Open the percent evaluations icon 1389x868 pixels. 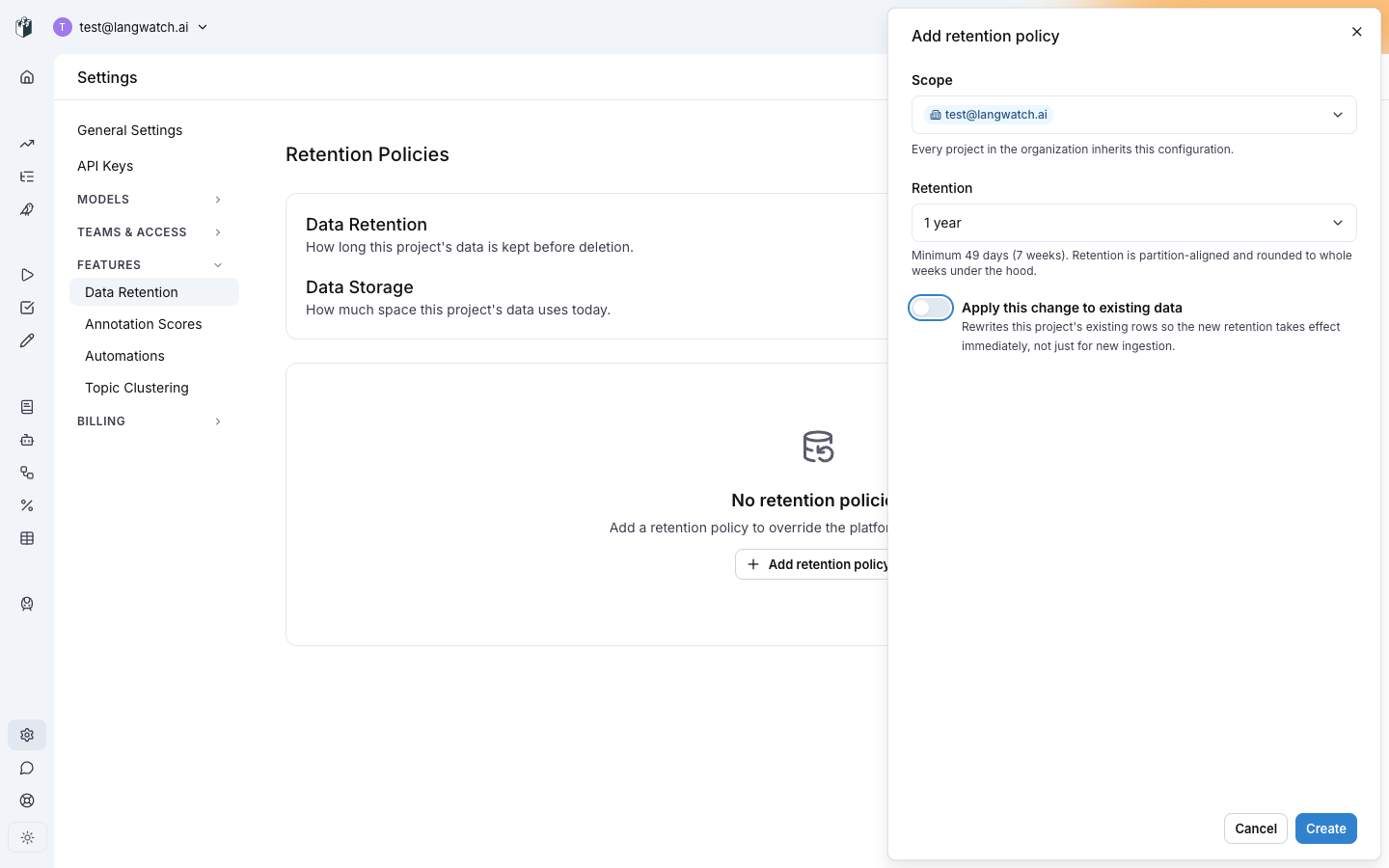(x=27, y=505)
